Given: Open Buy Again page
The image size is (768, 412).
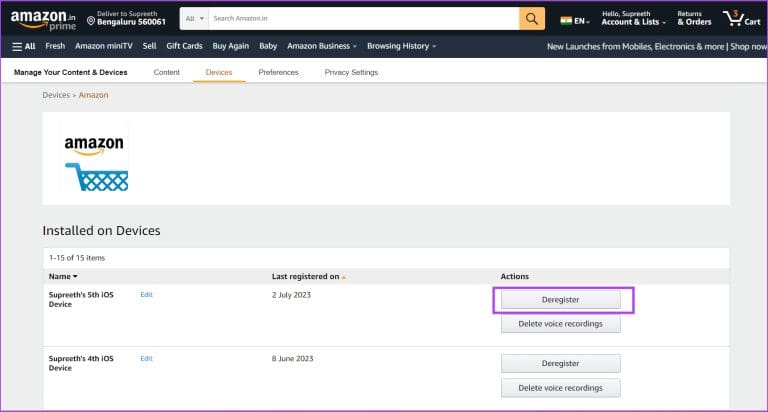Looking at the screenshot, I should click(231, 46).
